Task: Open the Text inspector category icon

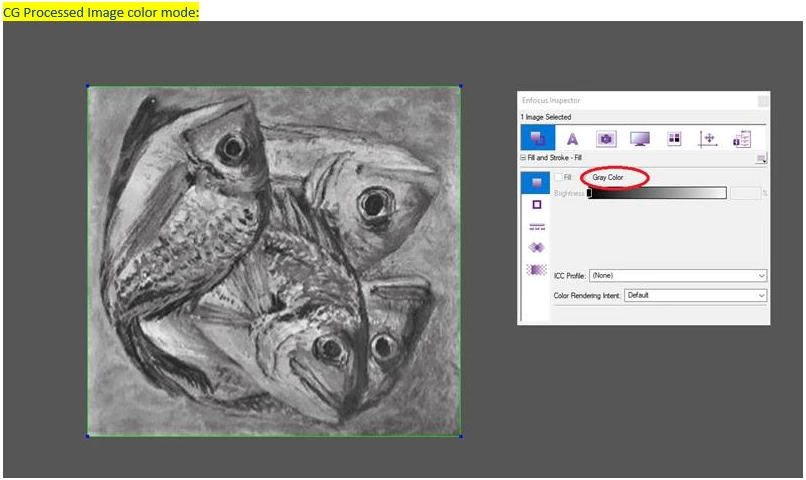Action: click(x=572, y=139)
